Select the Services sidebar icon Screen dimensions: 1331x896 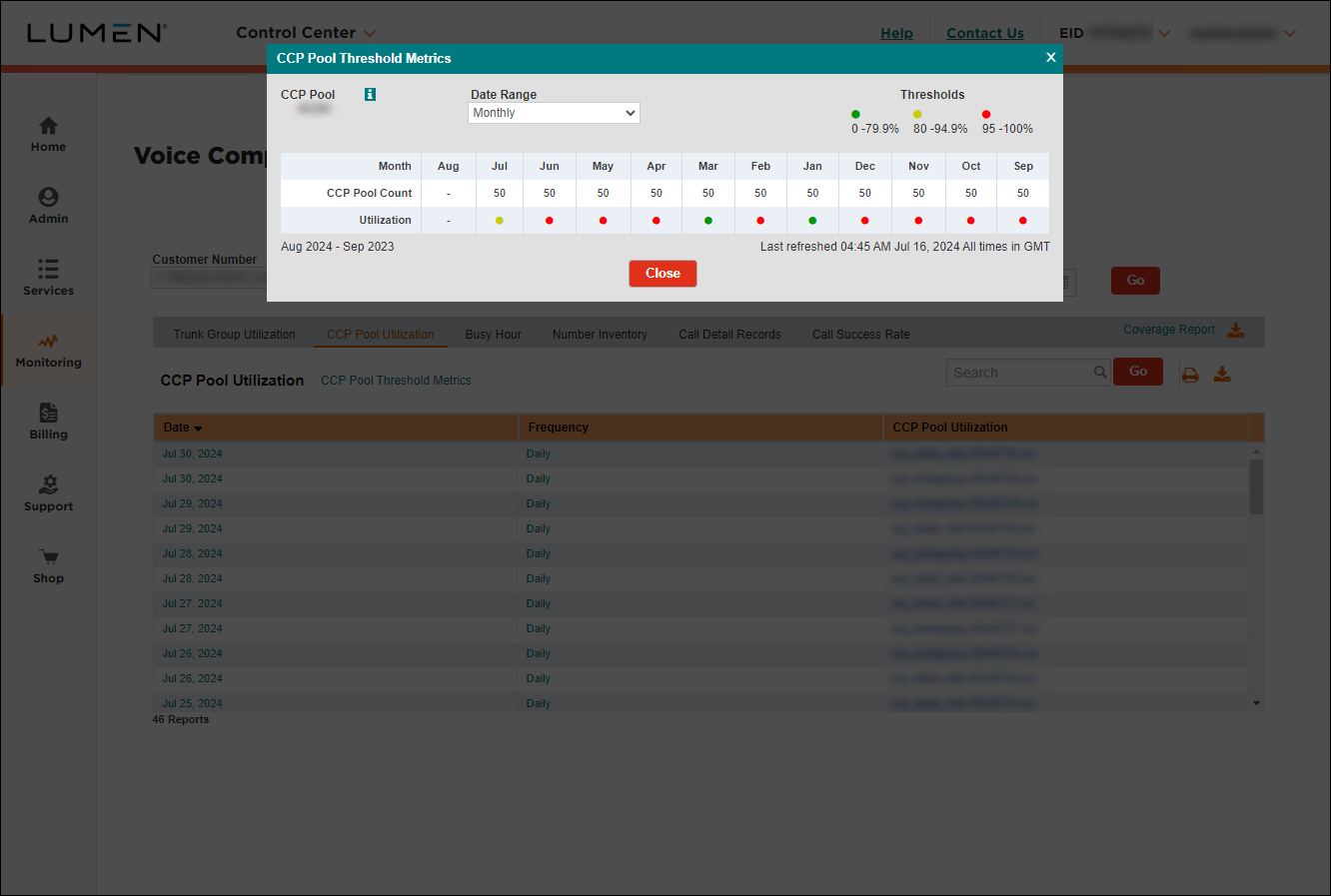click(x=48, y=270)
